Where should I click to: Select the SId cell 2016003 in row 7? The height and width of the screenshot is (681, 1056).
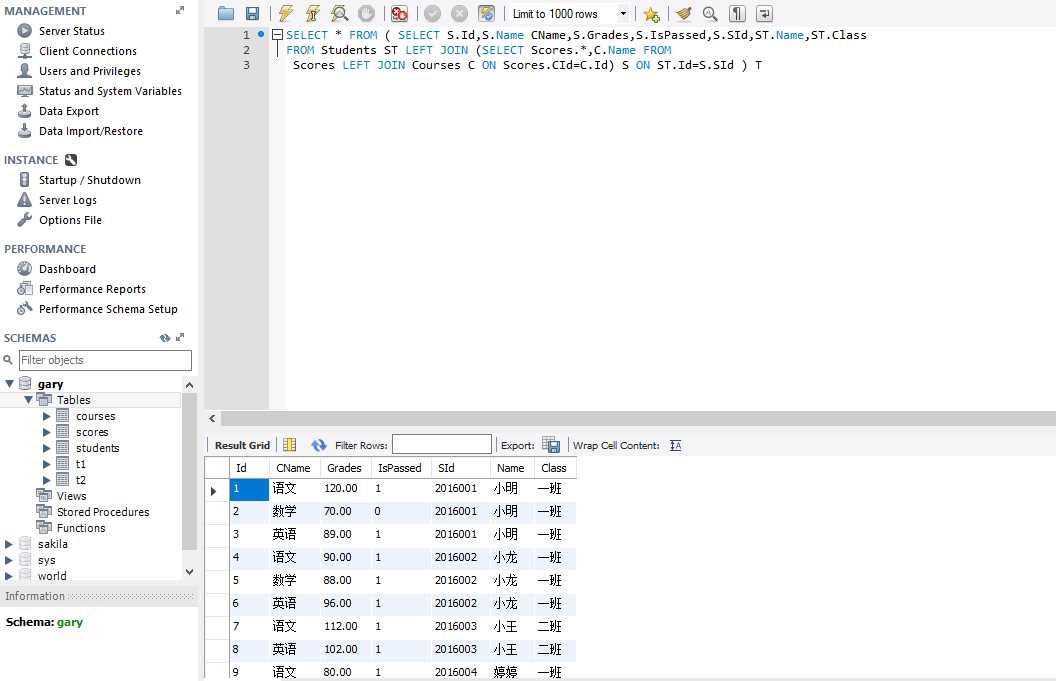click(x=461, y=626)
